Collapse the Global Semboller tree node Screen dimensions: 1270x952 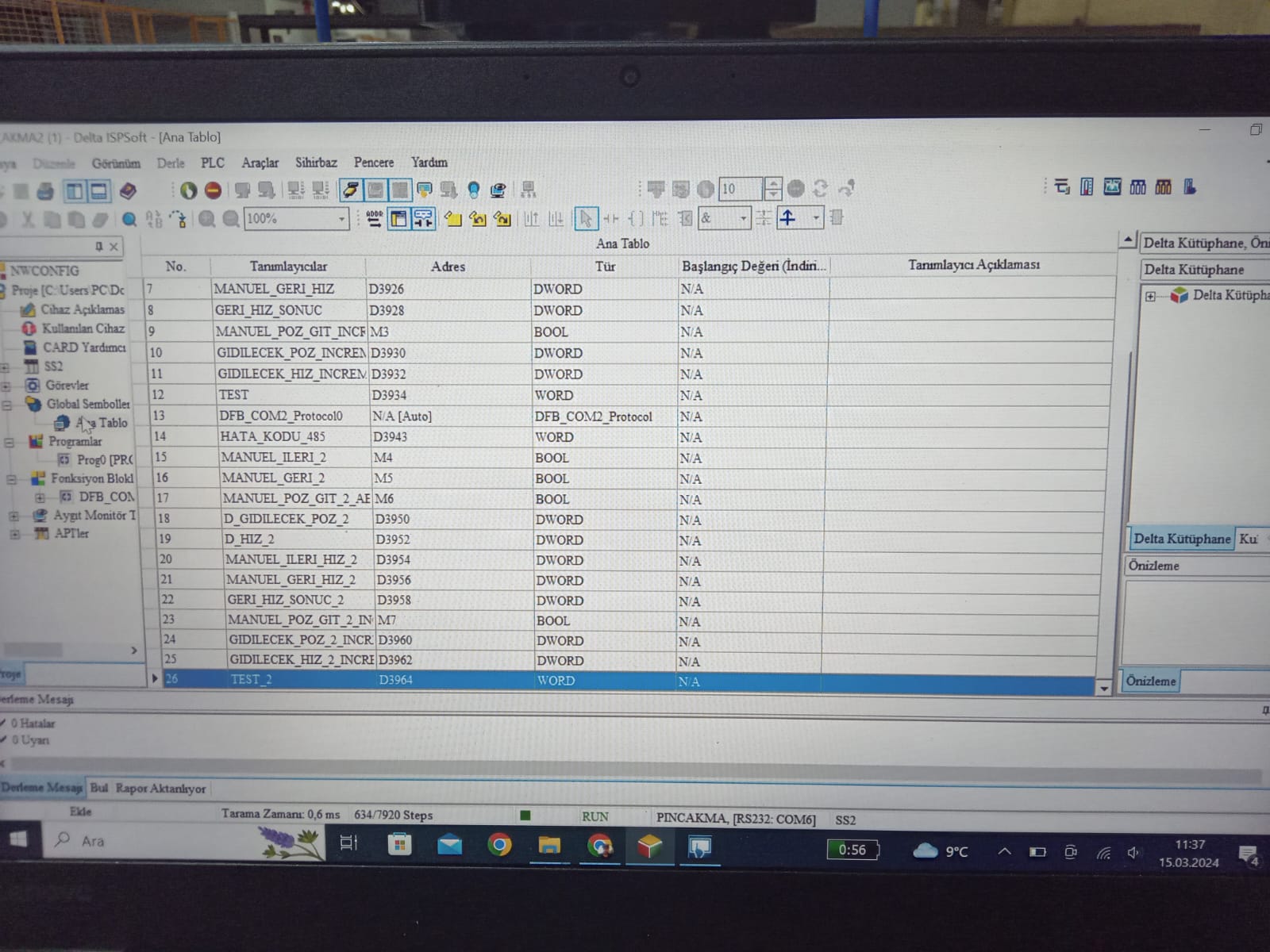pos(7,405)
